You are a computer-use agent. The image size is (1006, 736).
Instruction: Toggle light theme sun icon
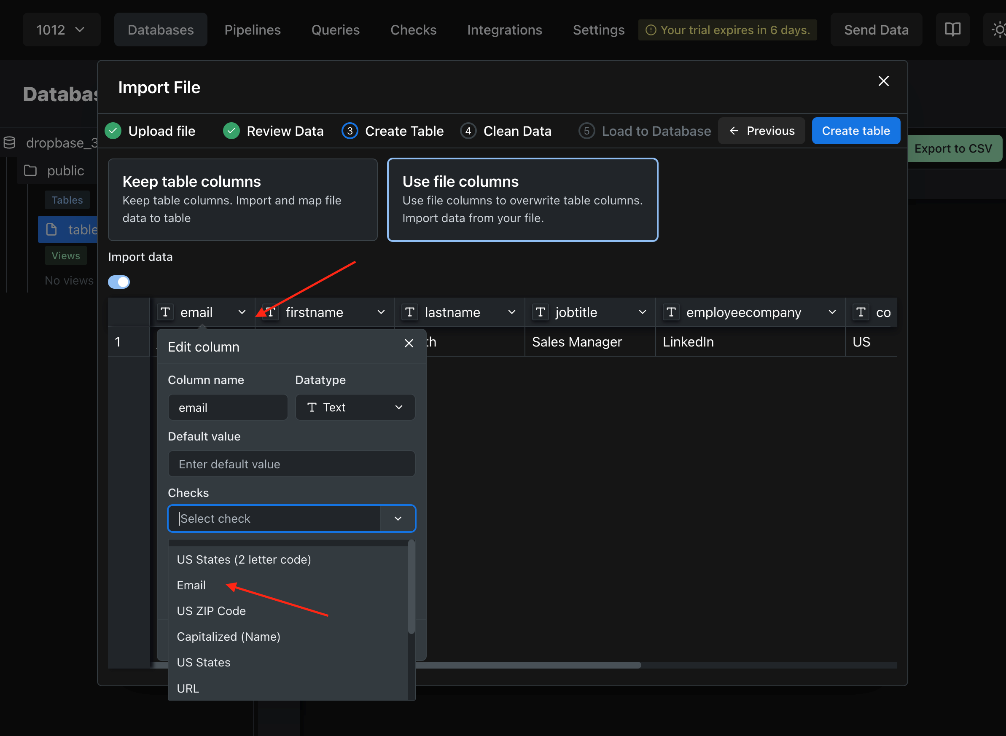[997, 30]
